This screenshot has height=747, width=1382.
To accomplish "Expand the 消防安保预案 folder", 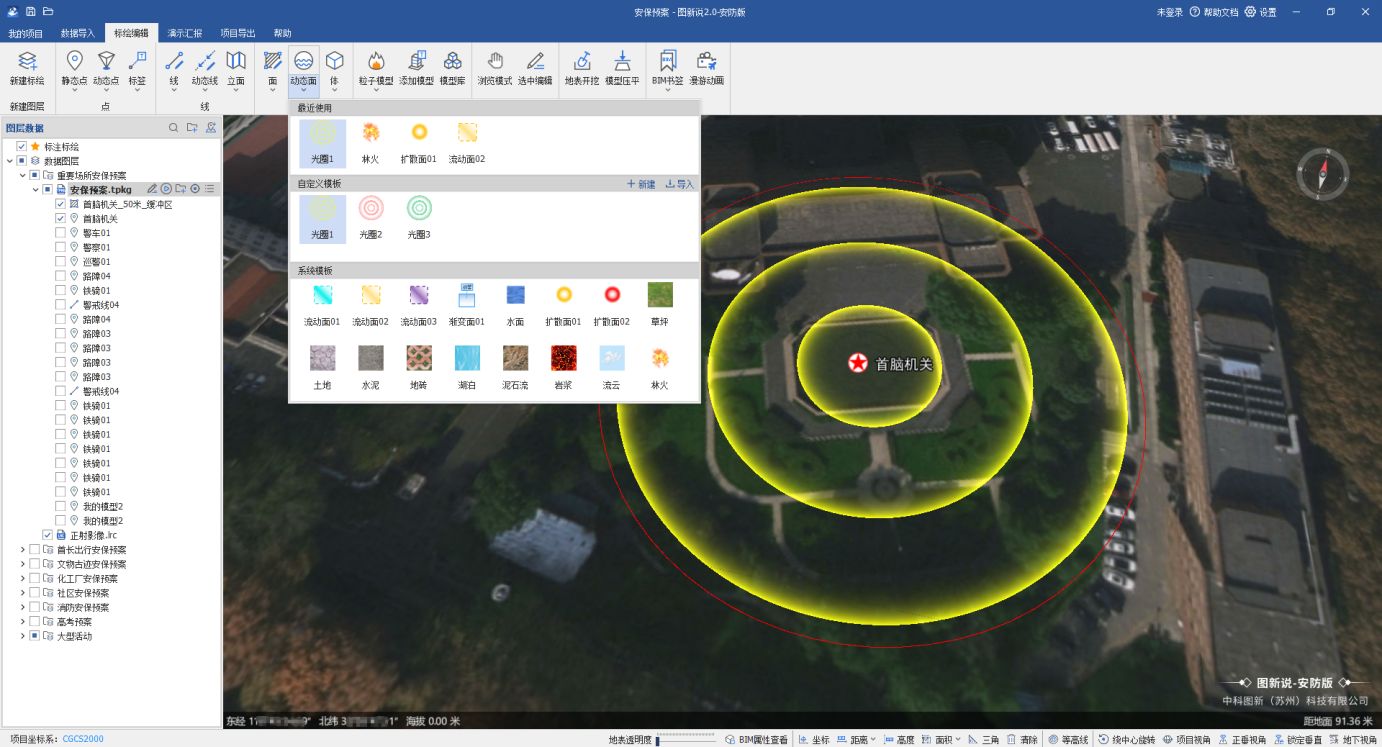I will pyautogui.click(x=22, y=607).
